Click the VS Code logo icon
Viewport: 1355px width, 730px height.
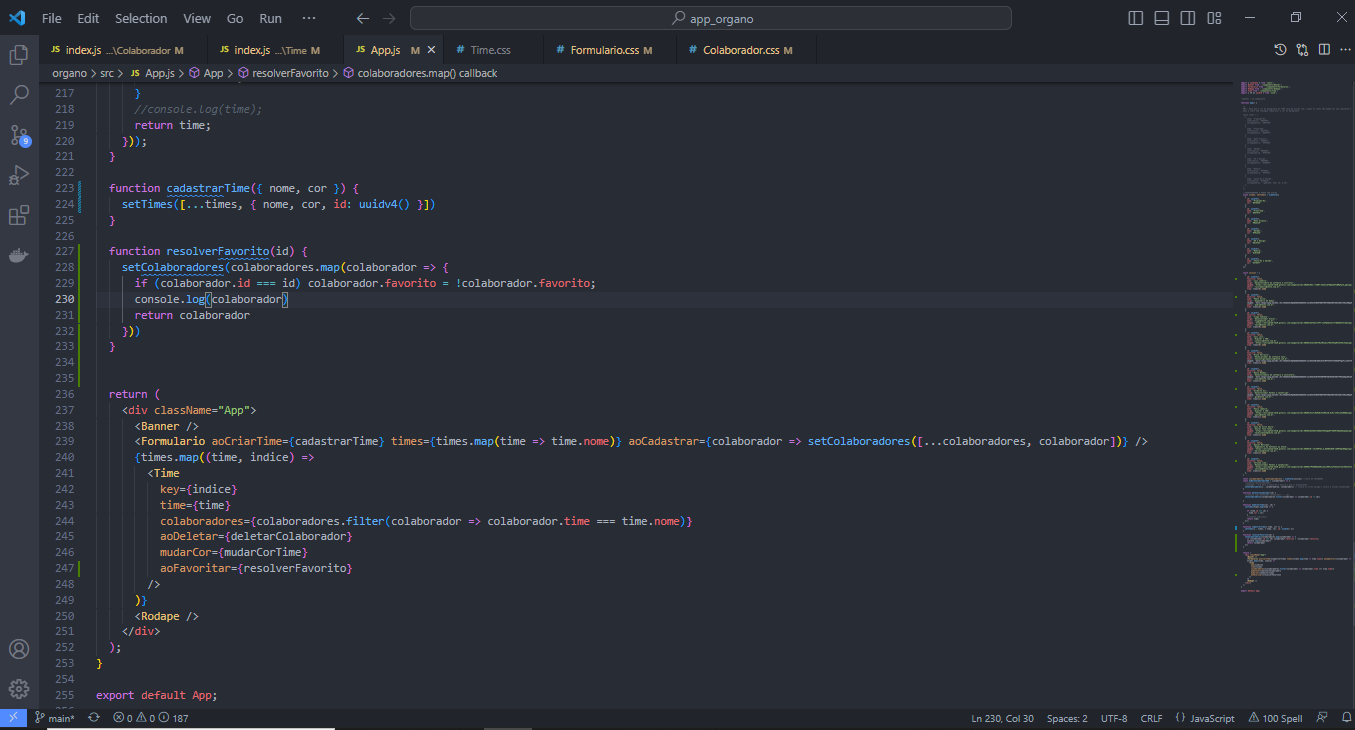click(17, 18)
